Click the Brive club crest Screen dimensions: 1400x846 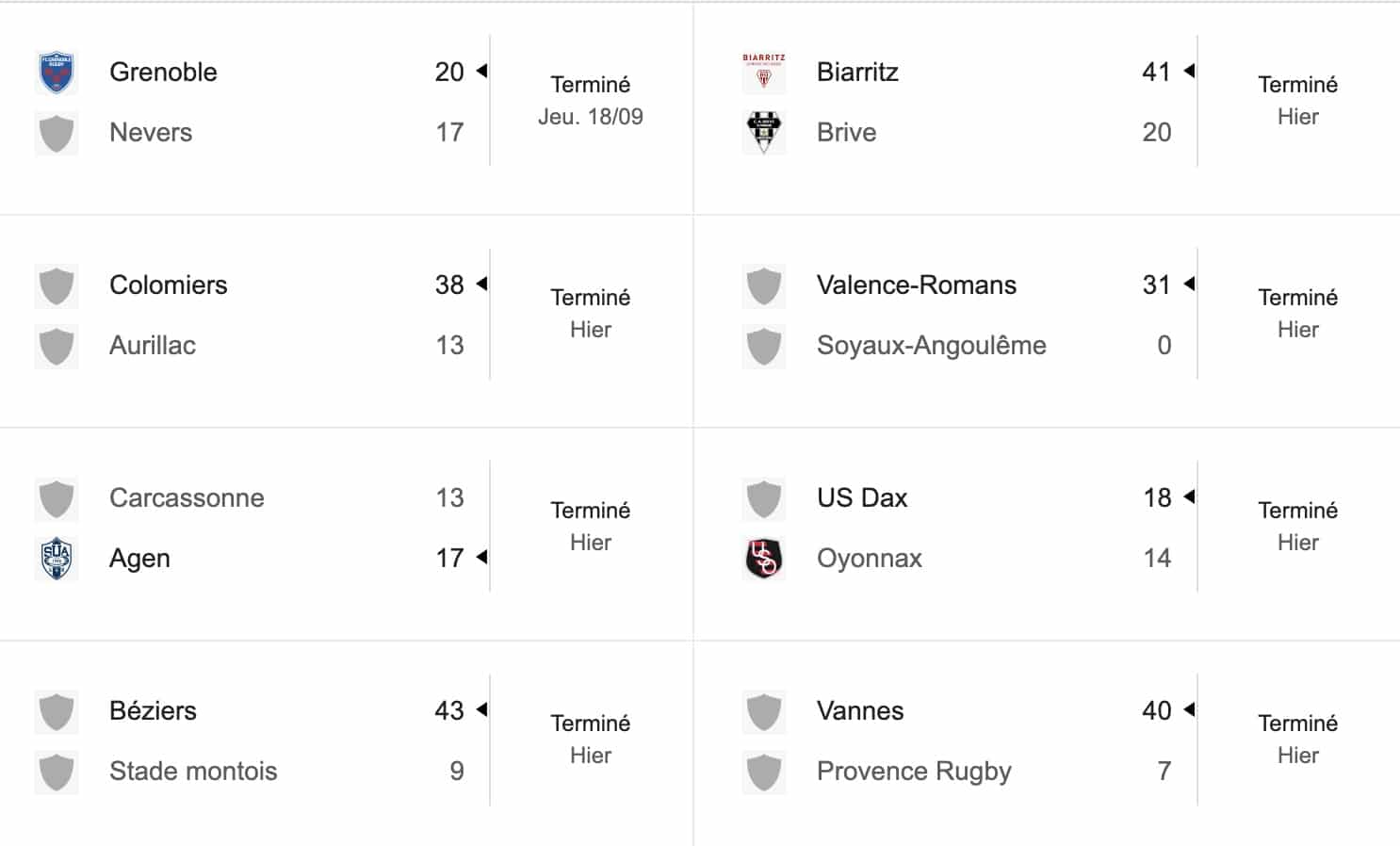tap(764, 133)
